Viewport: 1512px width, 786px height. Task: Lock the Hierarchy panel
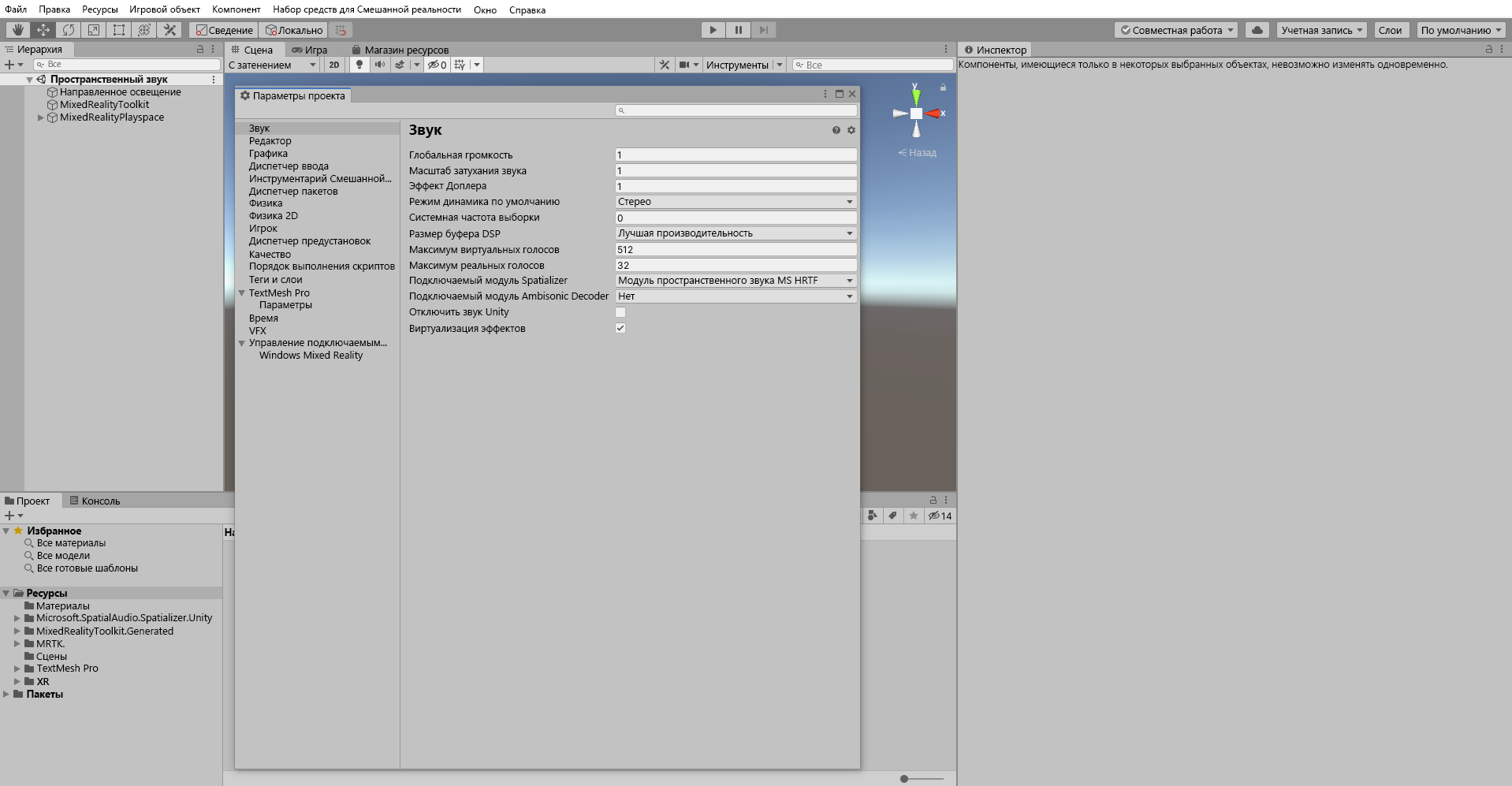point(200,49)
